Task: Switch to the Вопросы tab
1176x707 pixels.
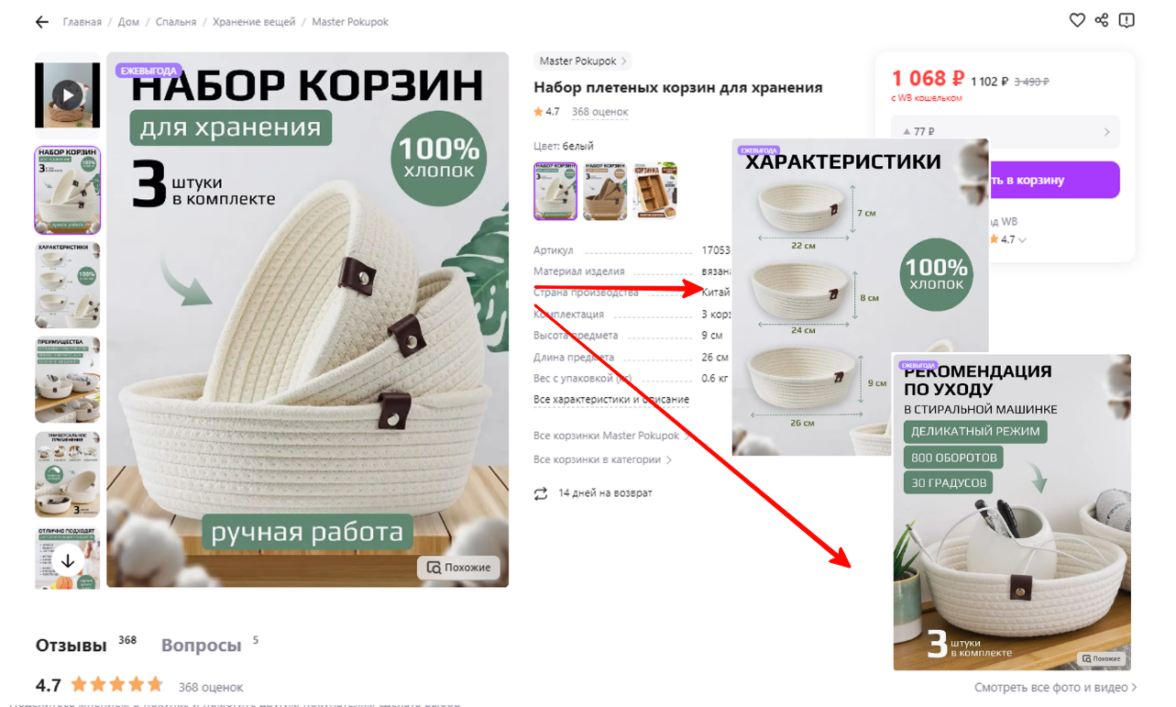Action: pos(201,646)
